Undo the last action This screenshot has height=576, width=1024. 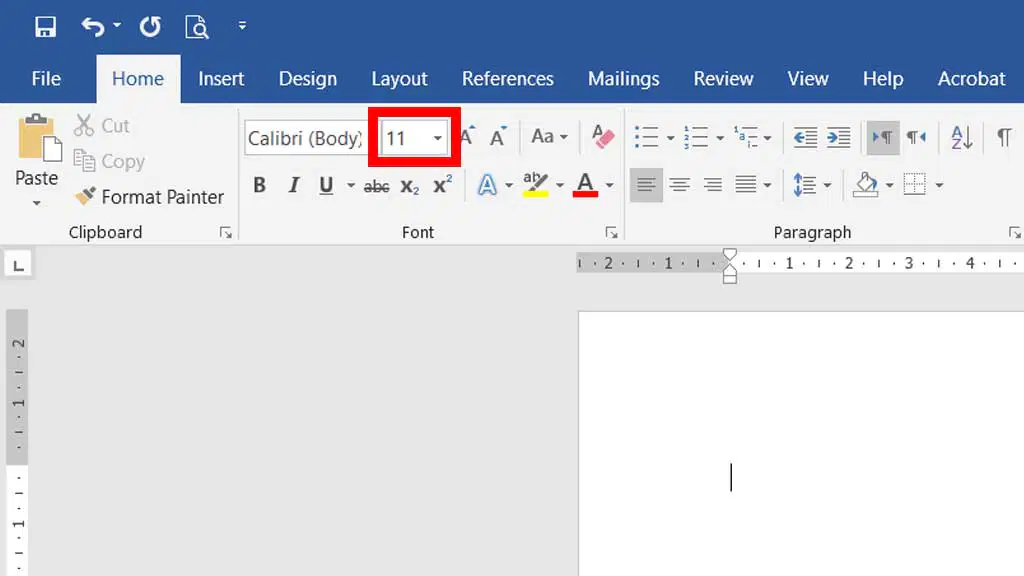tap(93, 27)
